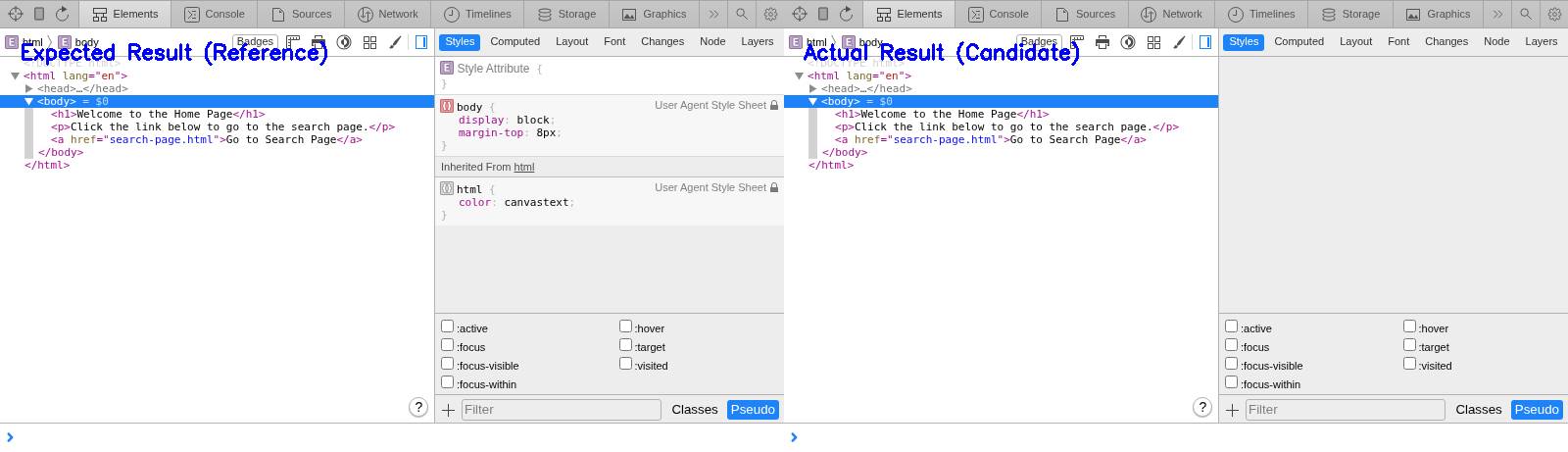The height and width of the screenshot is (452, 1568).
Task: Click the Filter field in the right candidate styles panel
Action: pos(1345,410)
